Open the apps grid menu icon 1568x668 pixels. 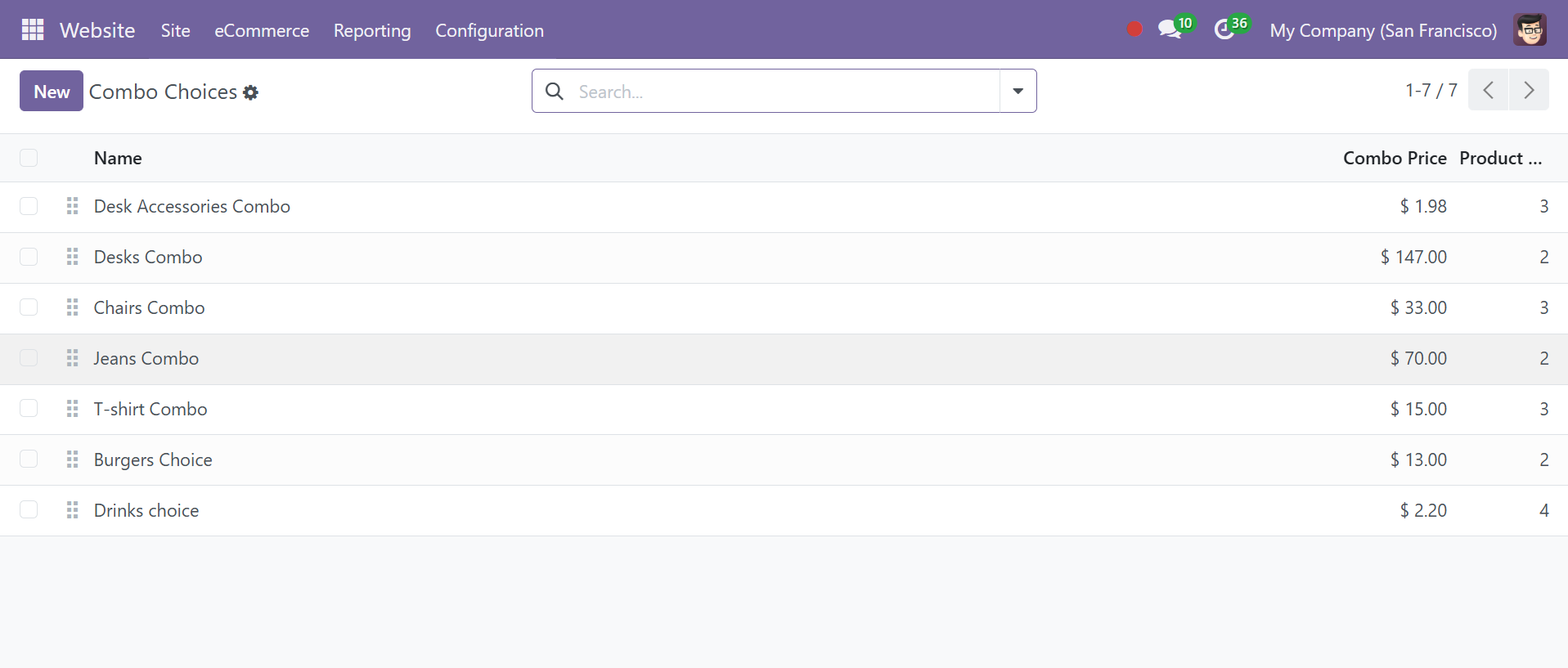(x=33, y=29)
